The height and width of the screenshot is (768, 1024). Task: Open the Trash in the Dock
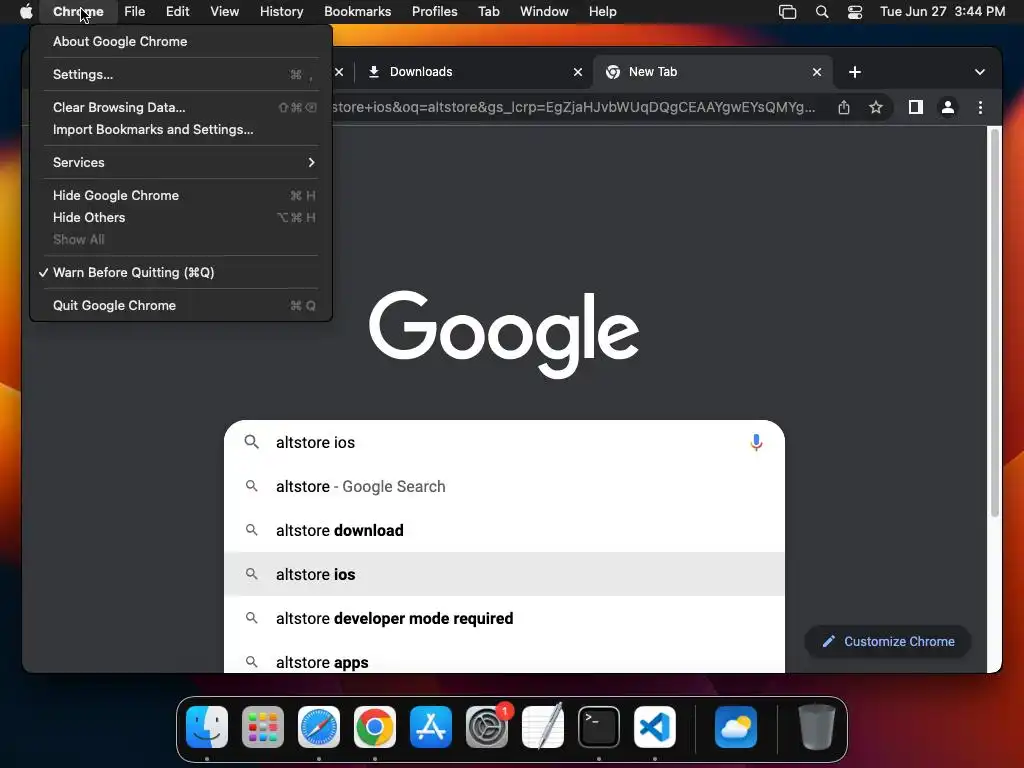816,726
